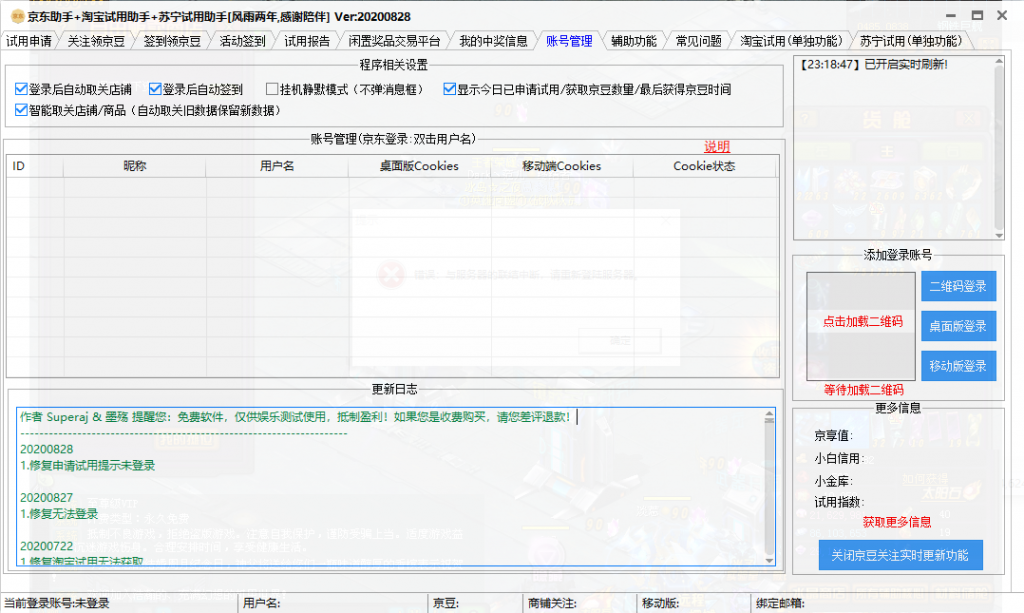
Task: Minimize the application window
Action: point(951,15)
